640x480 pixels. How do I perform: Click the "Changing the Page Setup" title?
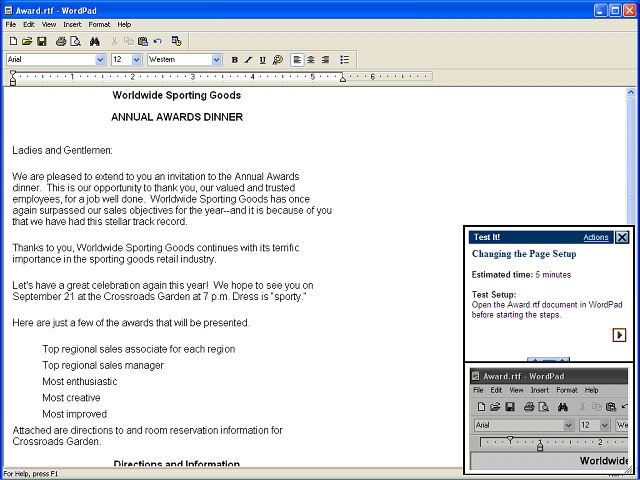pyautogui.click(x=524, y=254)
